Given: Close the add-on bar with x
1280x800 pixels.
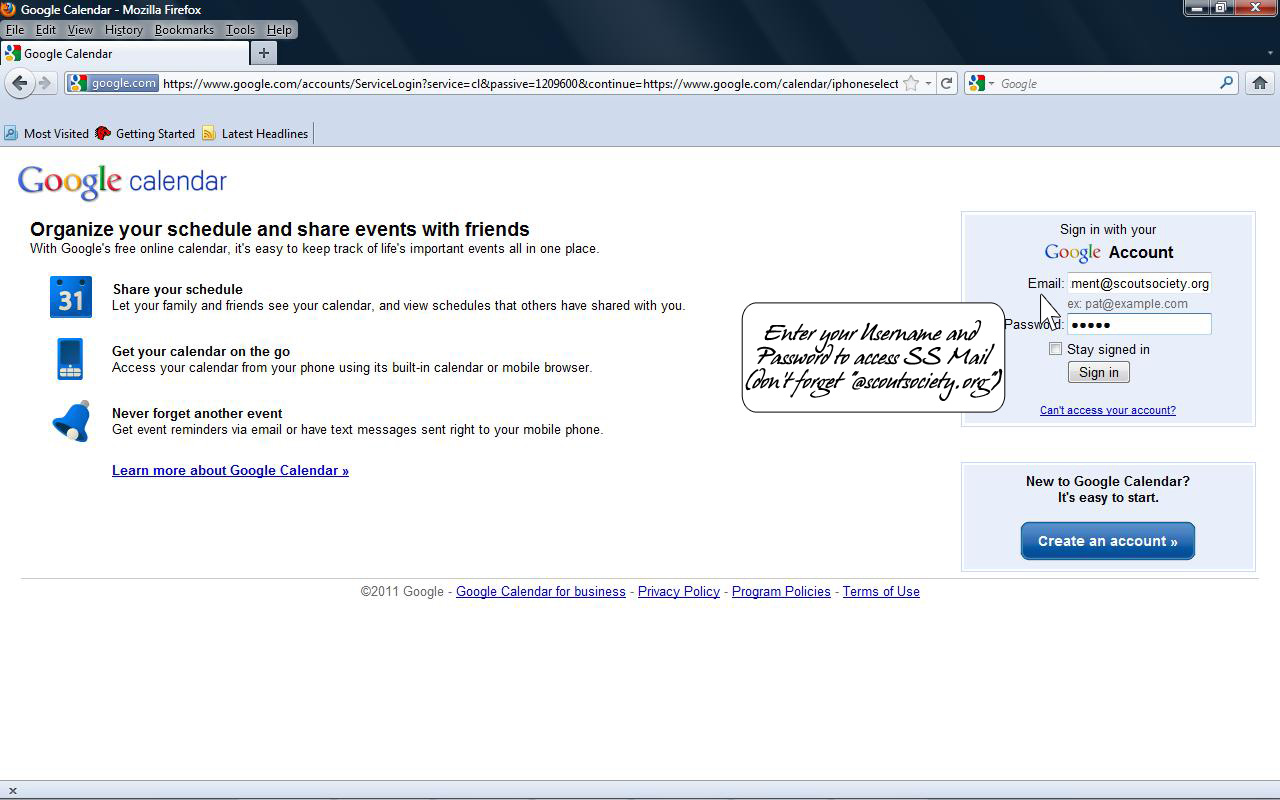Looking at the screenshot, I should coord(12,790).
